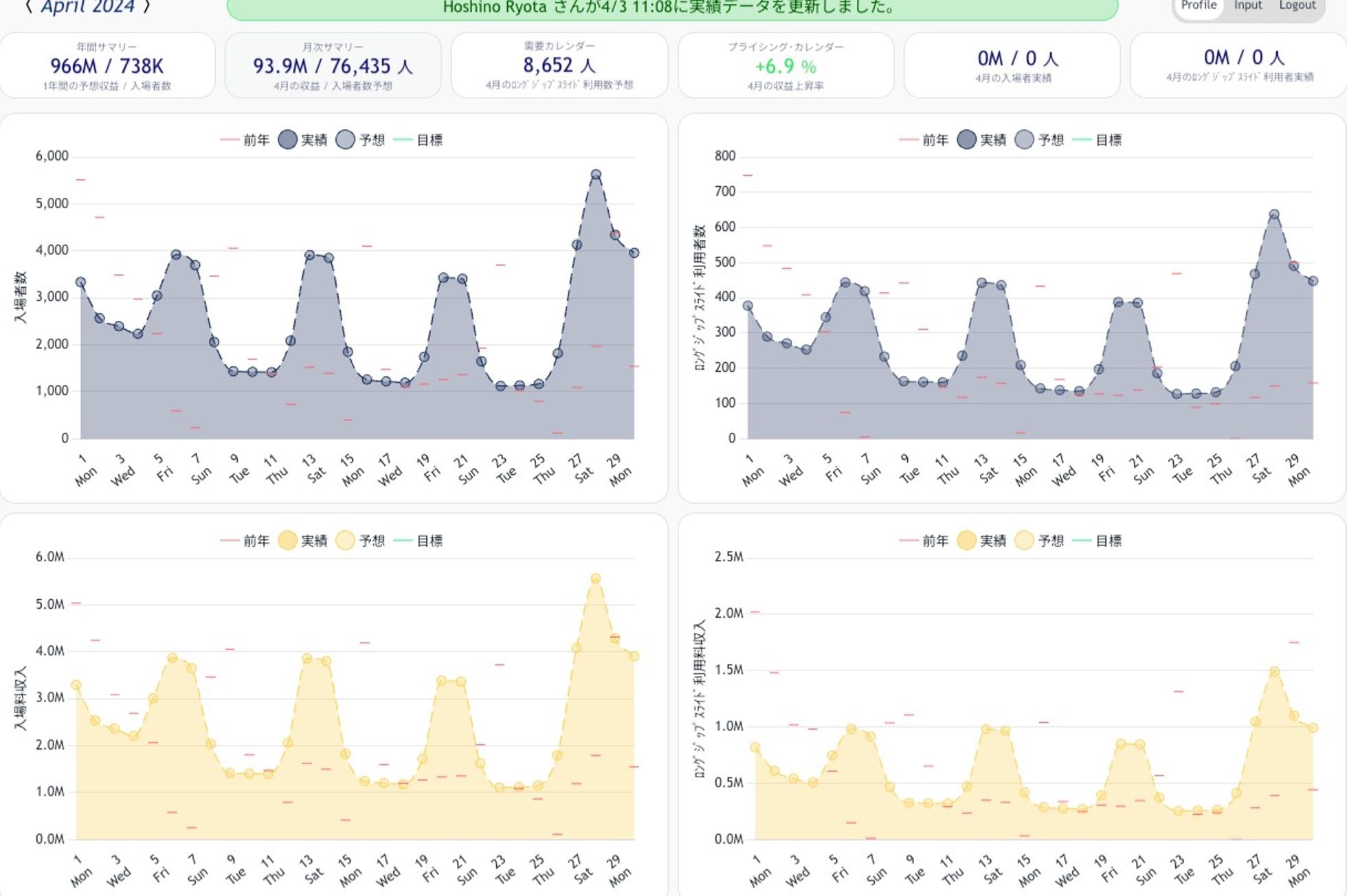
Task: Toggle 予想 yellow legend icon in slide revenue chart
Action: coord(1024,541)
